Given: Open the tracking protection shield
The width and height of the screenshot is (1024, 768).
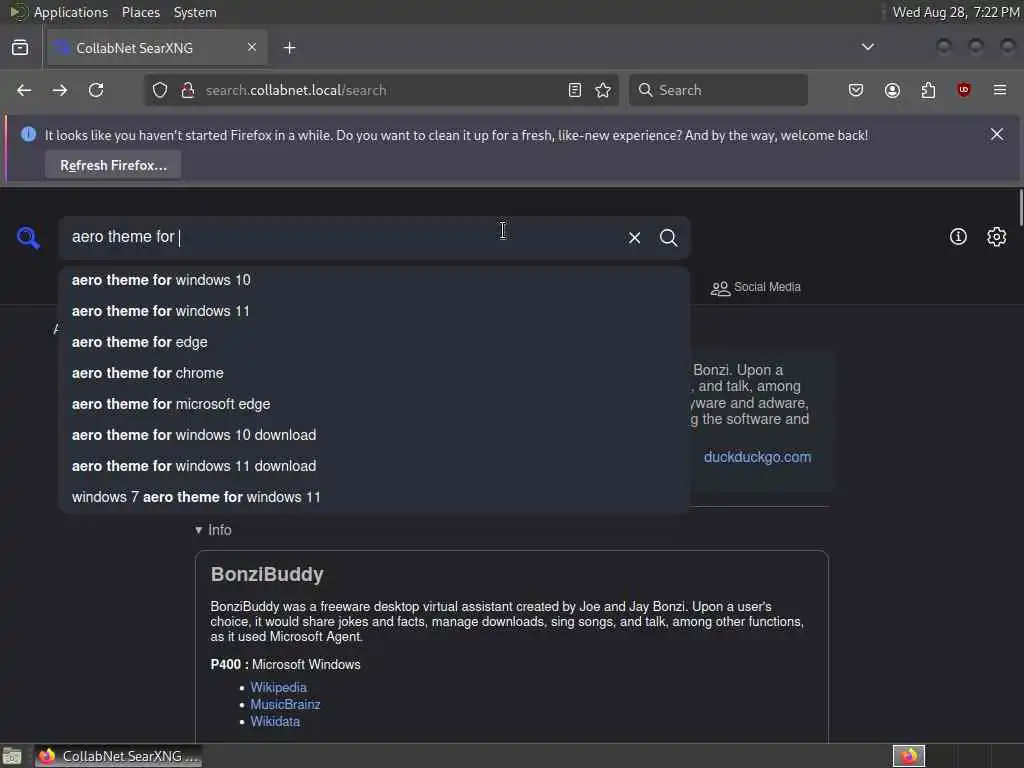Looking at the screenshot, I should tap(160, 90).
